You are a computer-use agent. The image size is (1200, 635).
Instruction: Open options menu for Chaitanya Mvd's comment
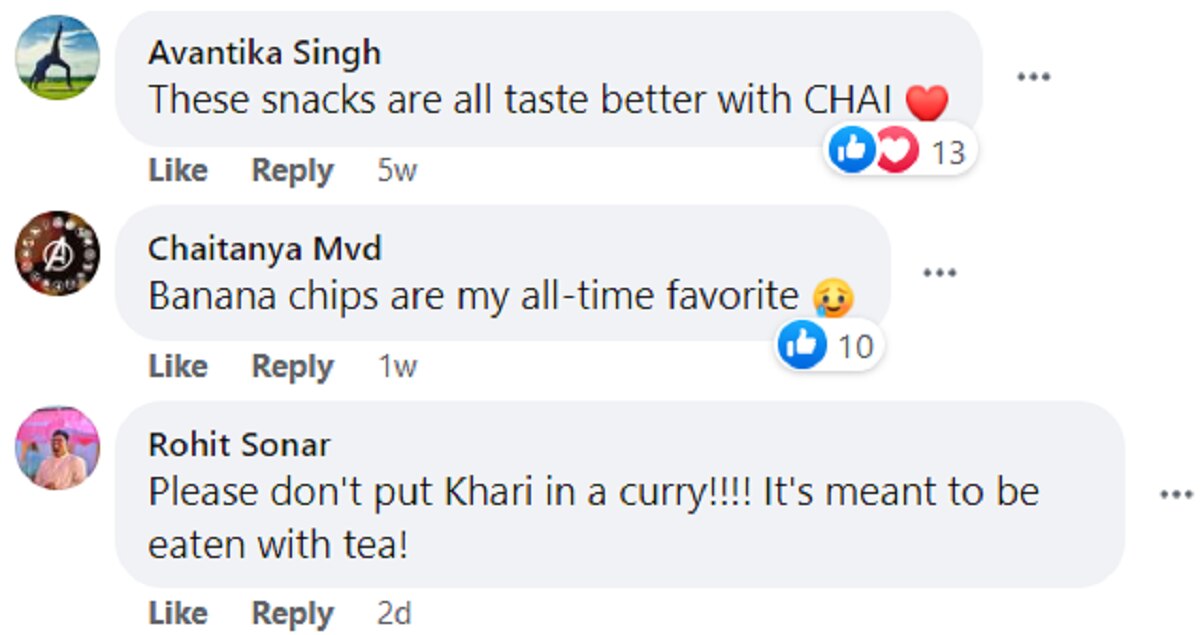coord(939,272)
